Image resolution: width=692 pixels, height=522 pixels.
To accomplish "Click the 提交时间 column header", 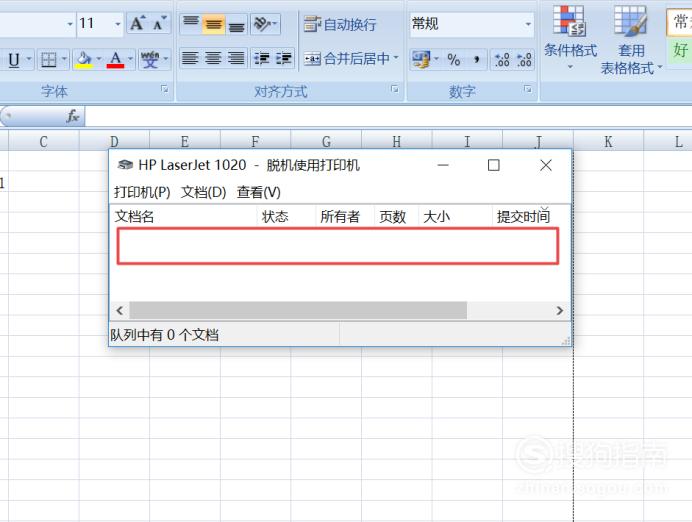I will pos(531,216).
